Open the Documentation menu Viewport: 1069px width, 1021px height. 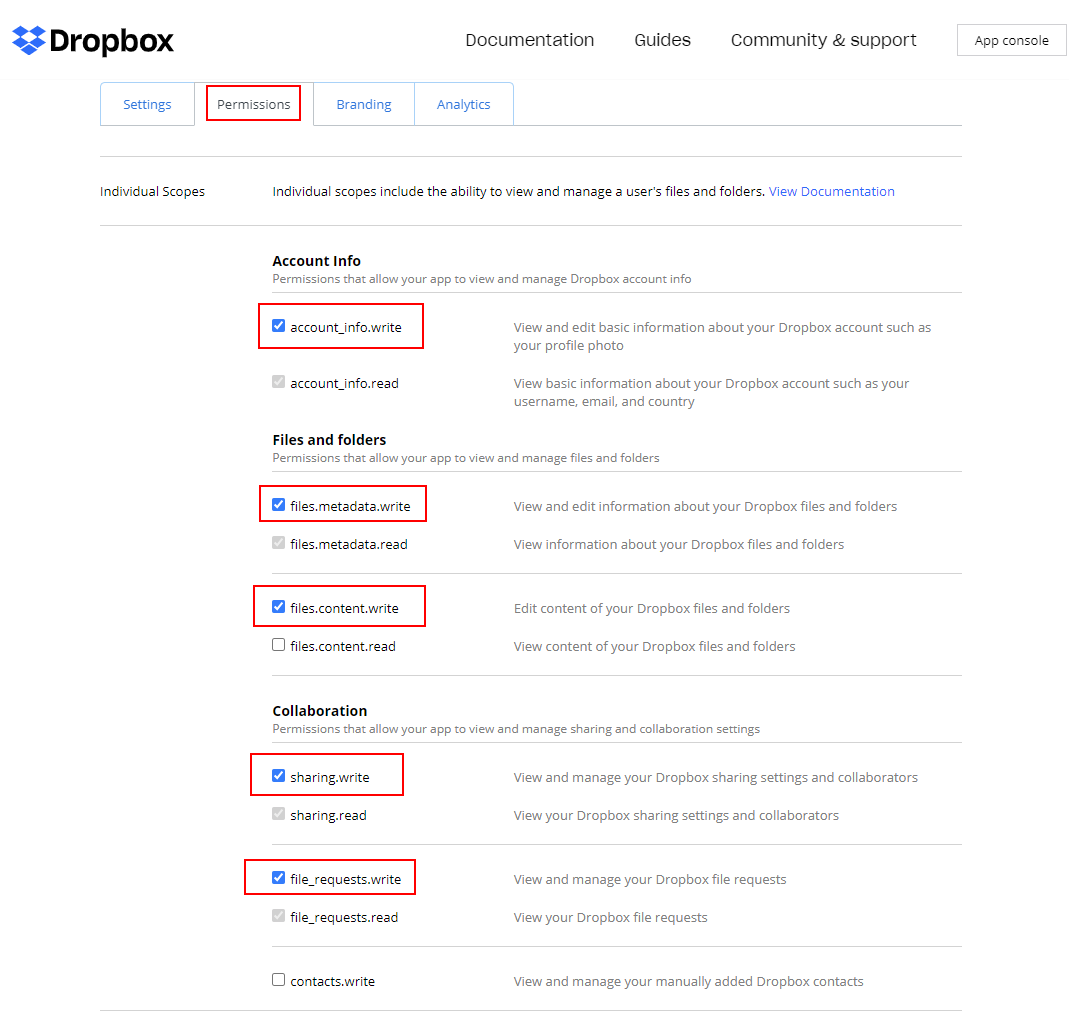click(x=529, y=40)
